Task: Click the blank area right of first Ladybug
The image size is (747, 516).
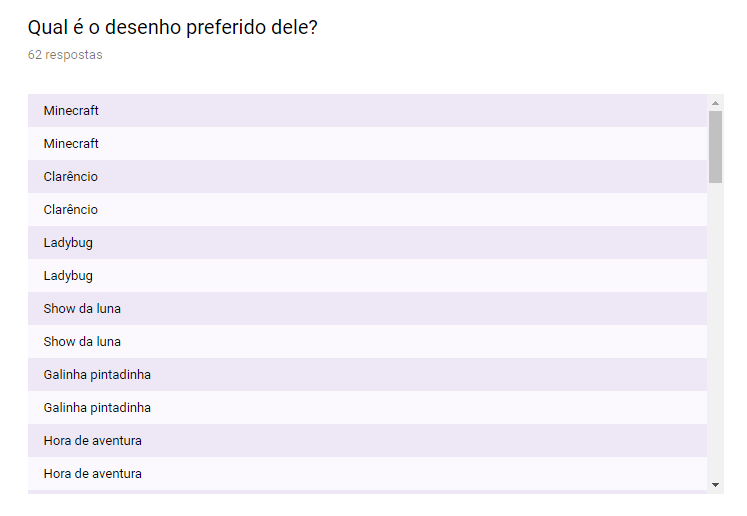Action: (x=400, y=243)
